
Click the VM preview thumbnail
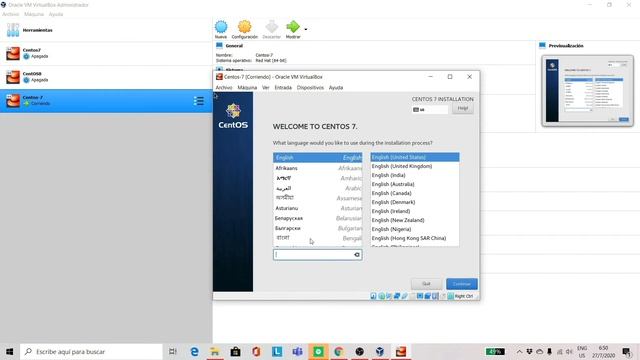(x=588, y=91)
